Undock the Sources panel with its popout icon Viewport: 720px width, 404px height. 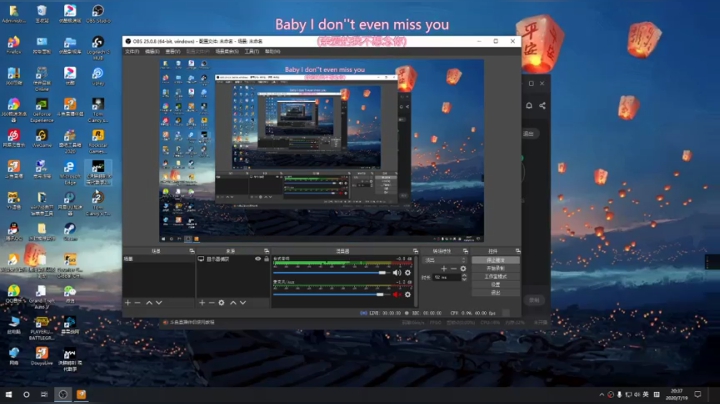[266, 251]
